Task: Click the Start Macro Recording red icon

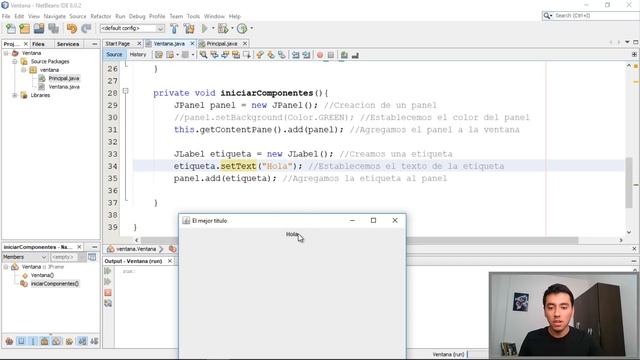Action: tap(320, 55)
